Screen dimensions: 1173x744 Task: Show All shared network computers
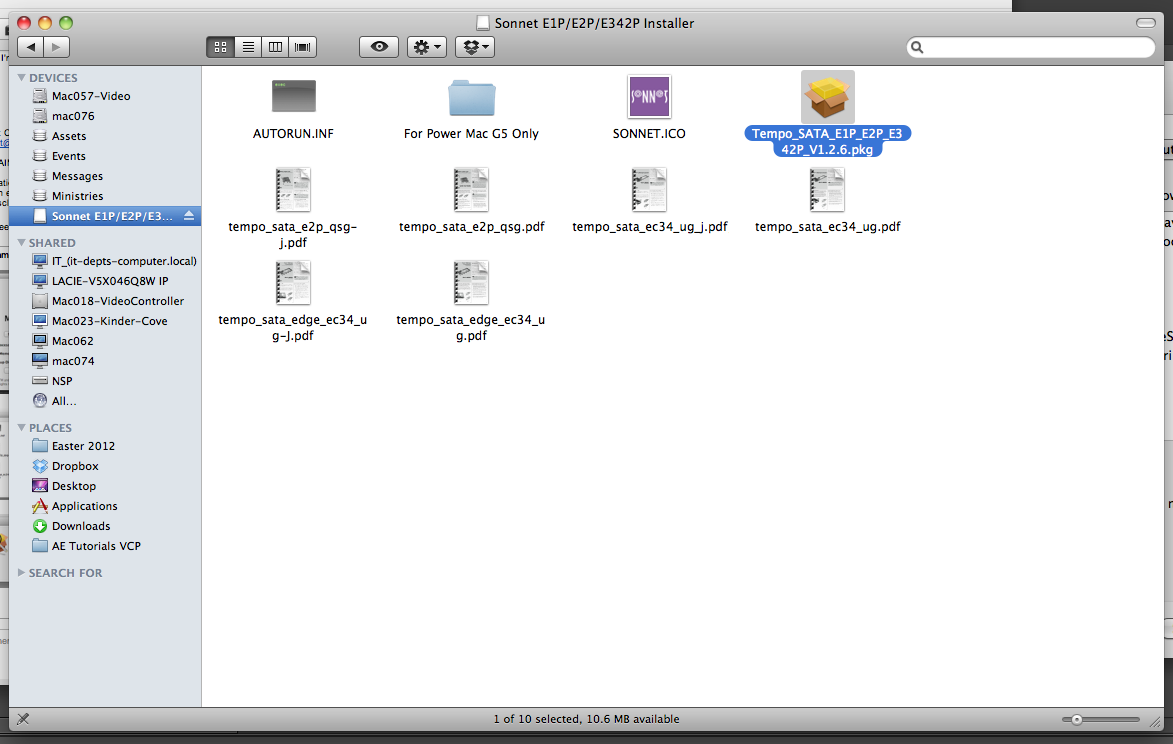pyautogui.click(x=105, y=401)
